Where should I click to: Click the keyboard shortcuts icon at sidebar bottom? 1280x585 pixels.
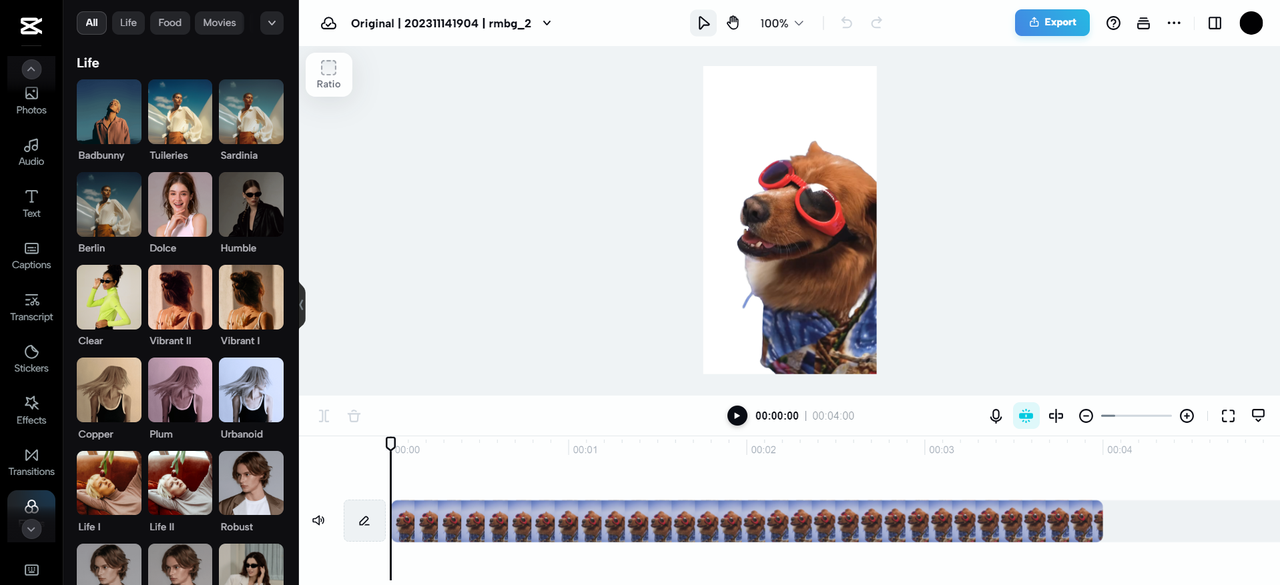(x=31, y=570)
